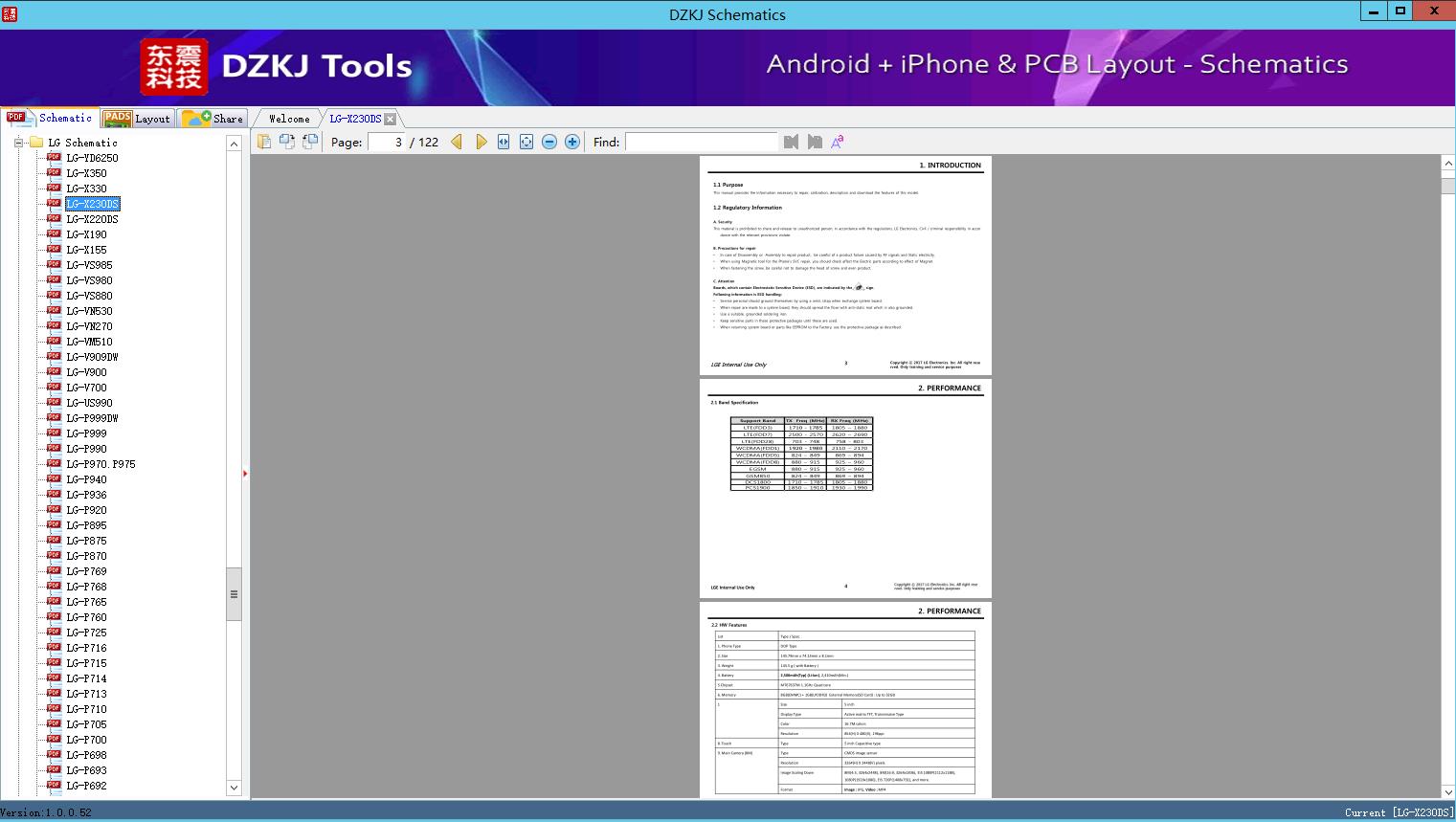Open LG-P936 schematic
Viewport: 1456px width, 822px height.
pyautogui.click(x=86, y=495)
